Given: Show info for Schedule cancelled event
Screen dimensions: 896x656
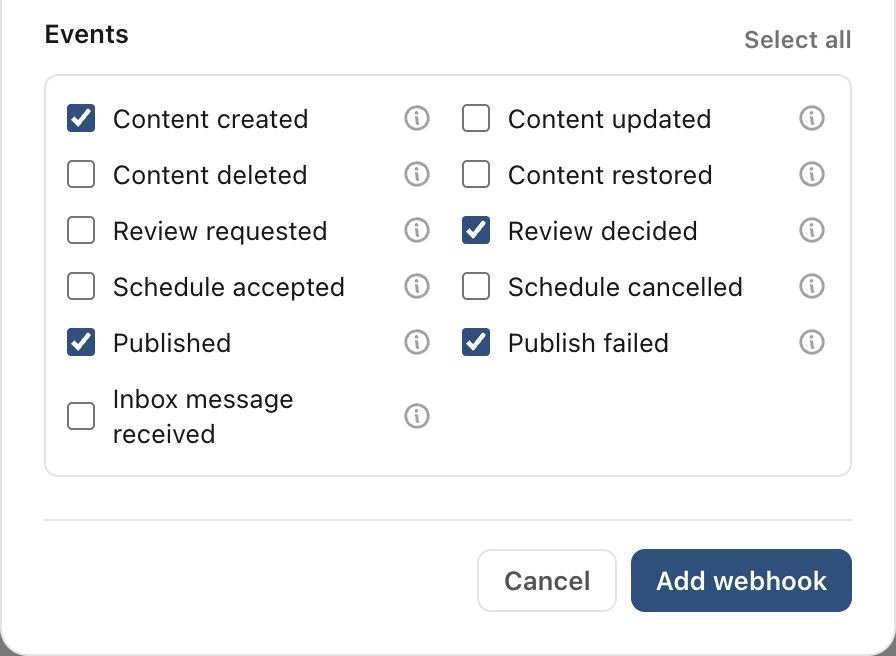Looking at the screenshot, I should point(811,286).
